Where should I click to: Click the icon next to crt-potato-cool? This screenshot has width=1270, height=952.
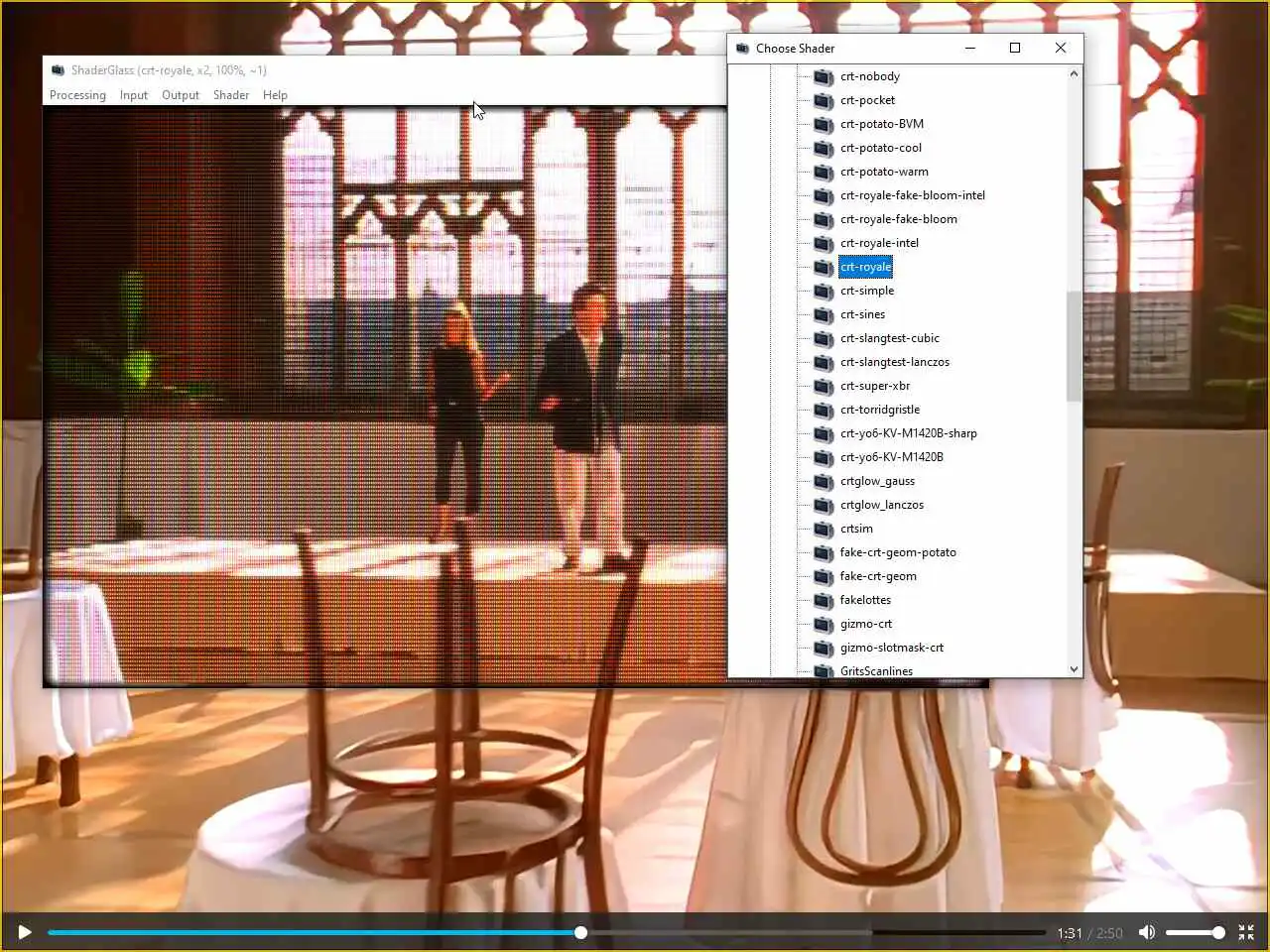[x=824, y=148]
